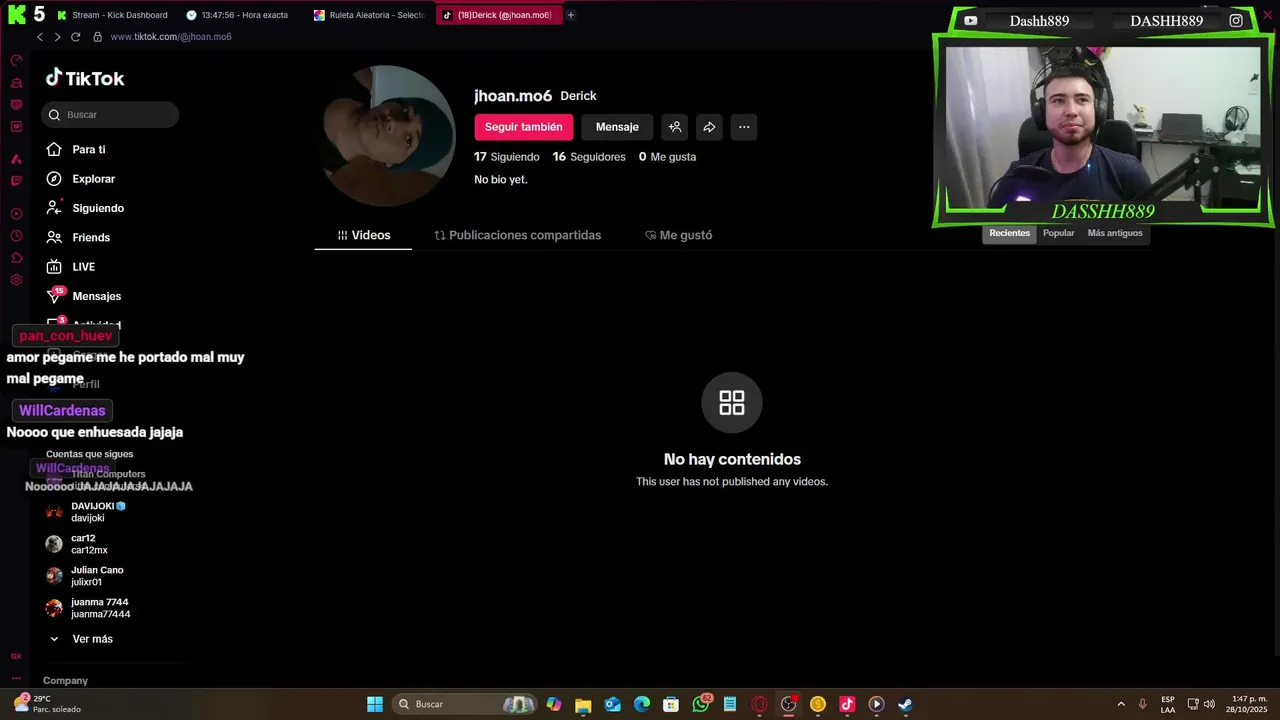
Task: Open Opera GX sidebar settings gear
Action: tap(16, 280)
